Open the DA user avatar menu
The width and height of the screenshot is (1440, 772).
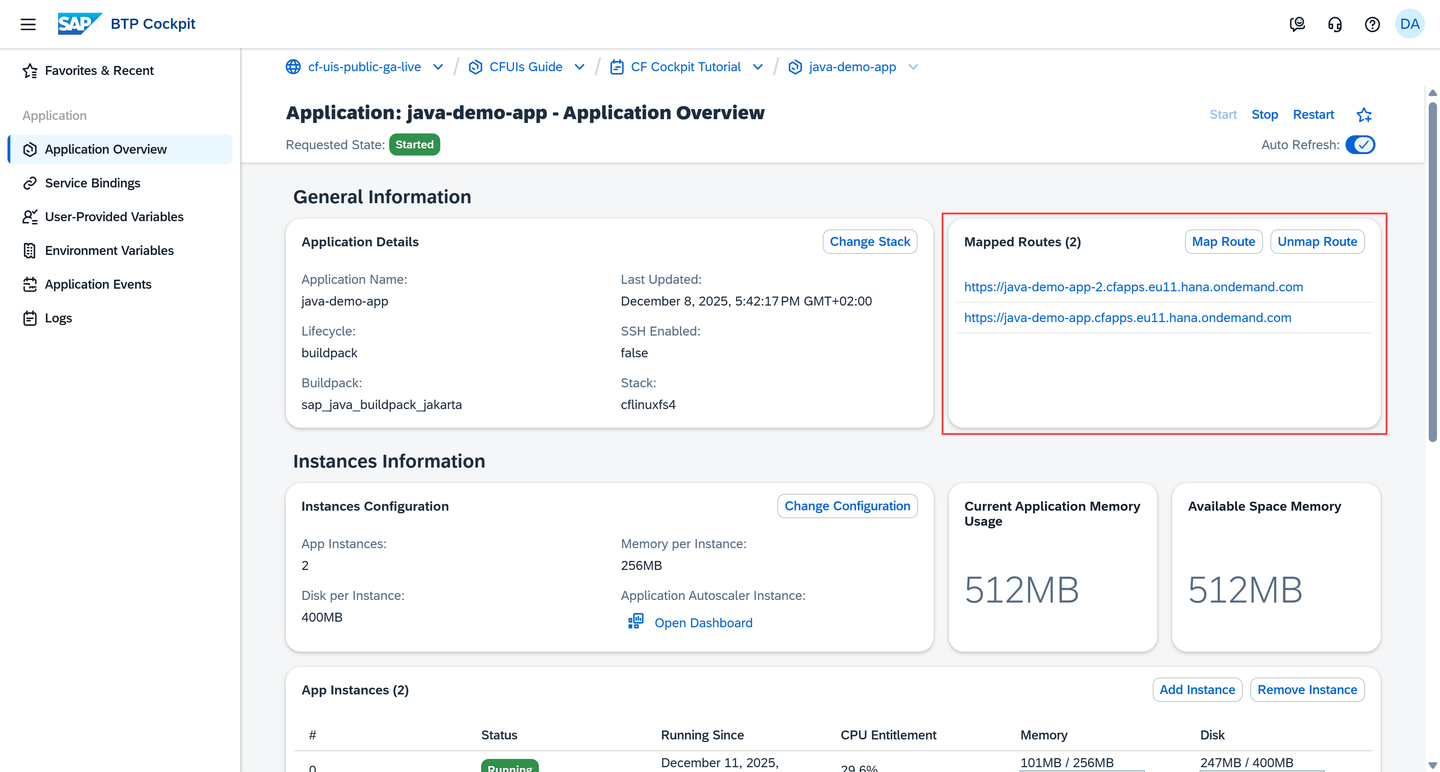(1410, 24)
